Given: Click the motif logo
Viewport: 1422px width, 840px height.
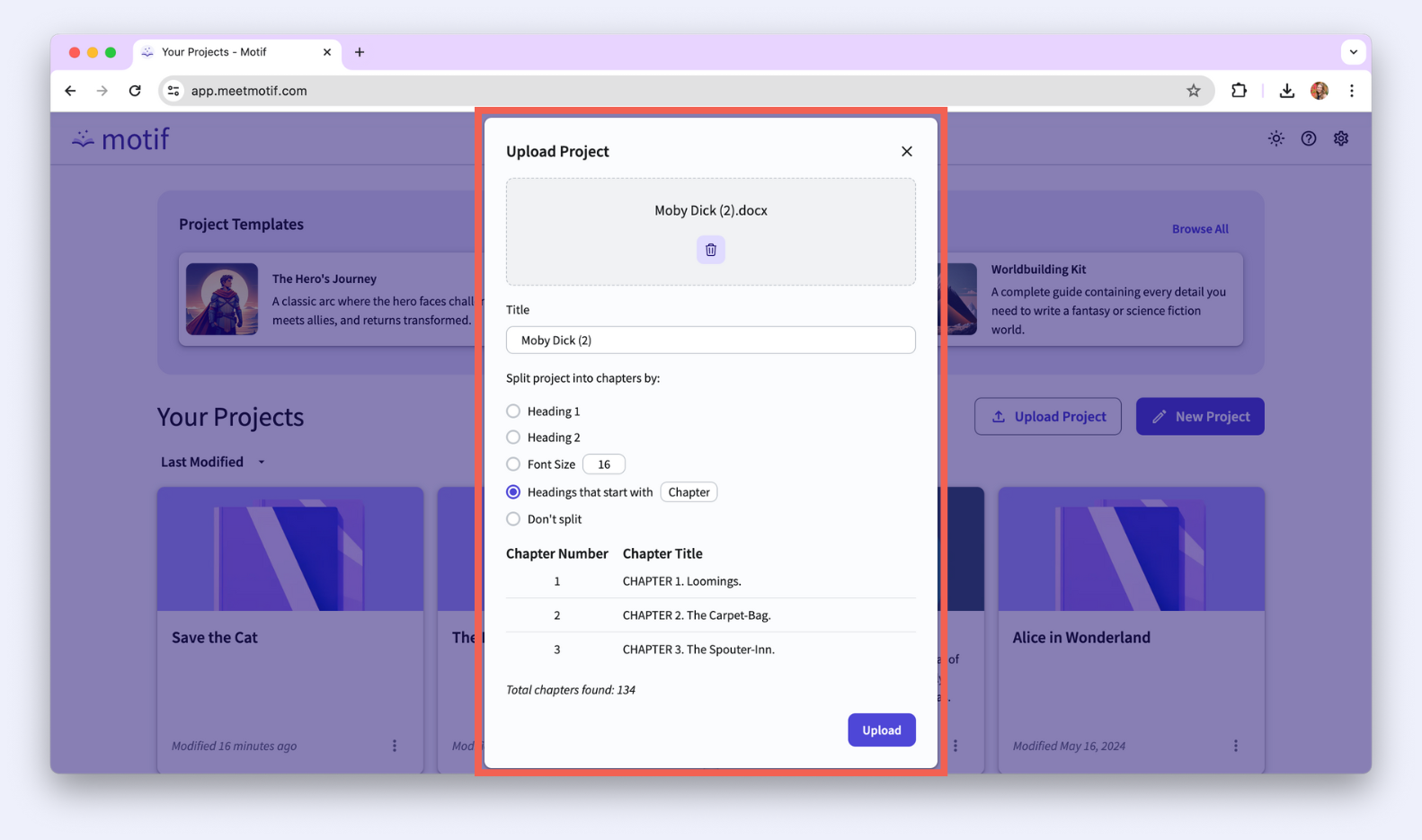Looking at the screenshot, I should click(x=120, y=138).
